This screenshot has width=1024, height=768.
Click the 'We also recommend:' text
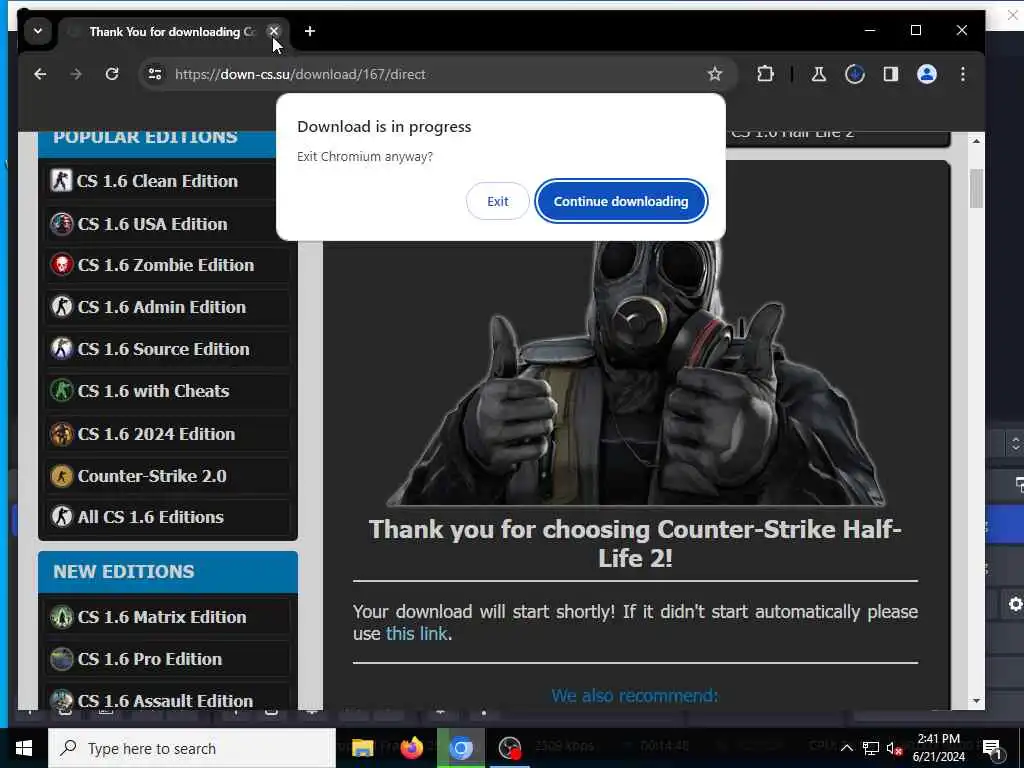(x=635, y=696)
